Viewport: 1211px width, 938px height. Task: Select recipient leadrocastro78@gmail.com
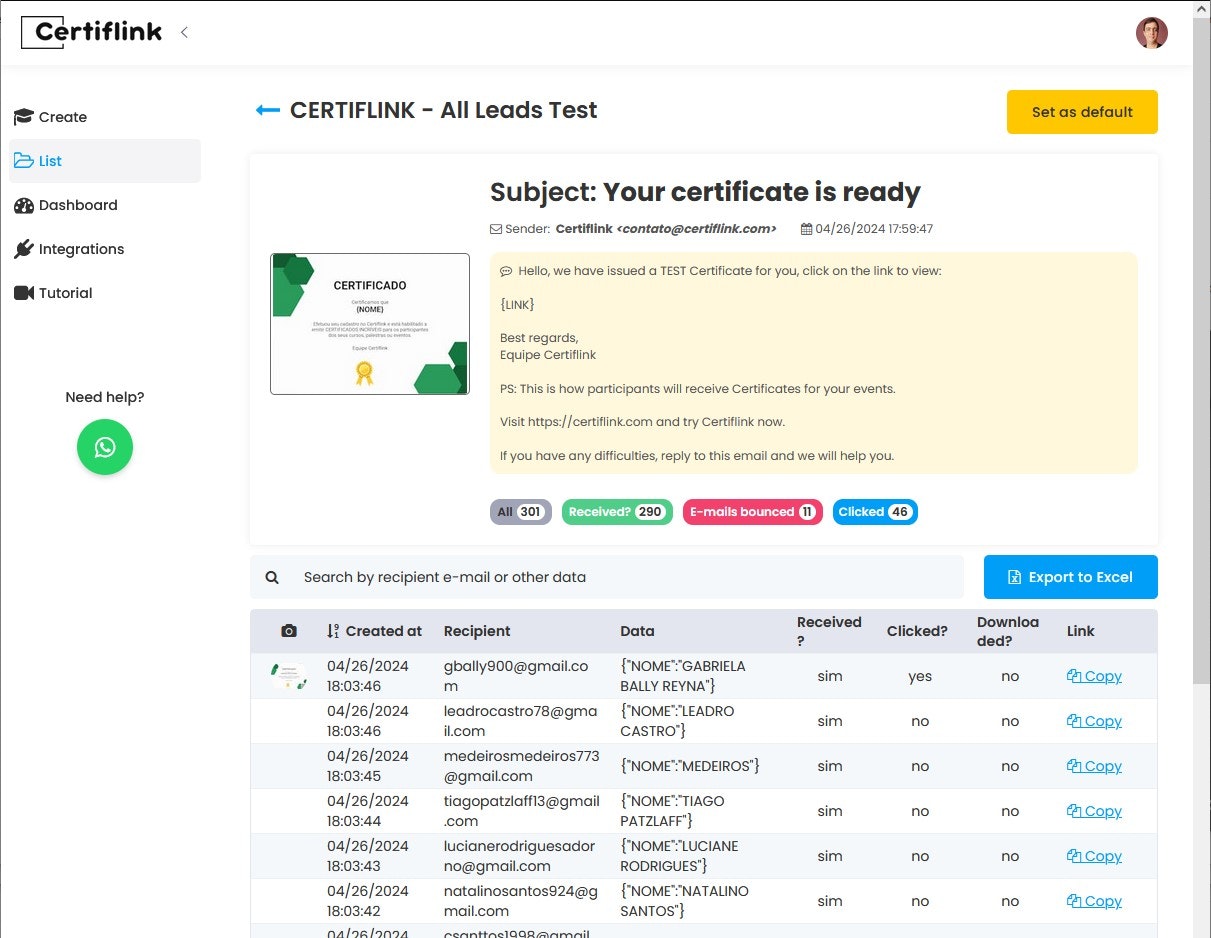520,721
